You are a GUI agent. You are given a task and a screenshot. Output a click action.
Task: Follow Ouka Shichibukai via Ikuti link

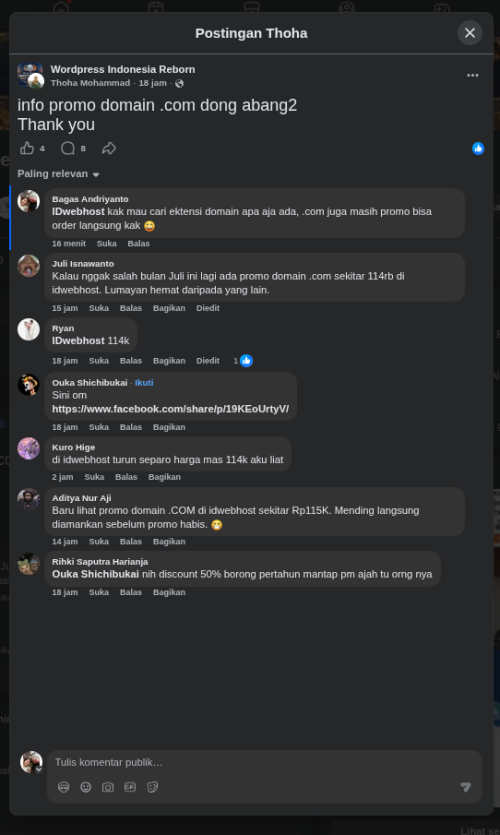144,383
